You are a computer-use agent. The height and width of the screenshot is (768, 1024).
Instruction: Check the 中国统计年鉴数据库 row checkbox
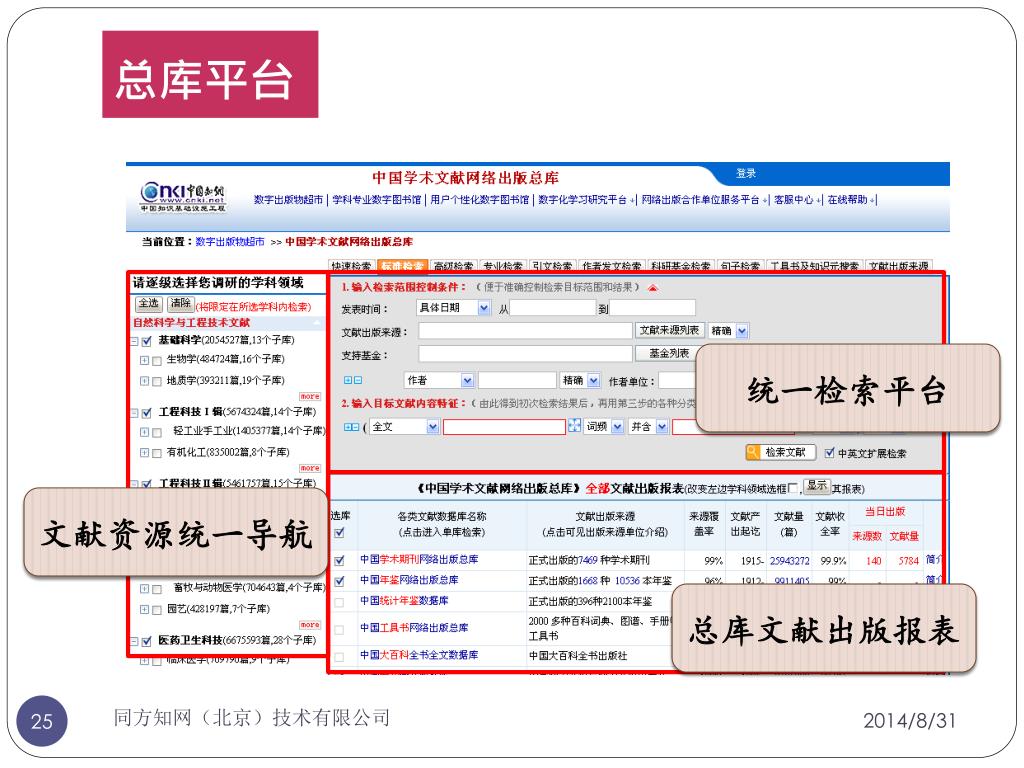click(340, 602)
